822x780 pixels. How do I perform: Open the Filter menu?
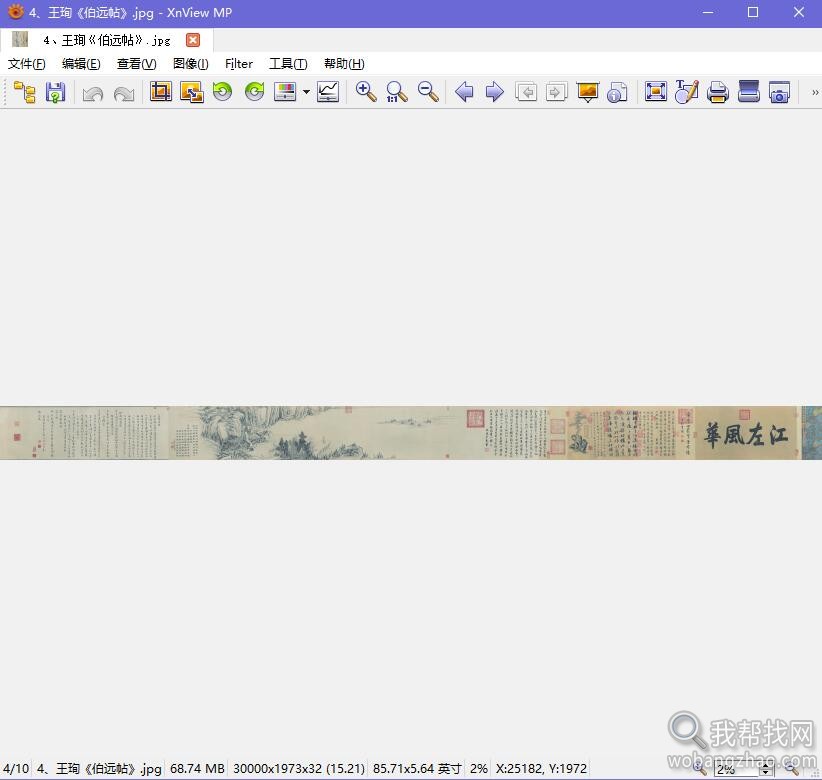click(239, 64)
